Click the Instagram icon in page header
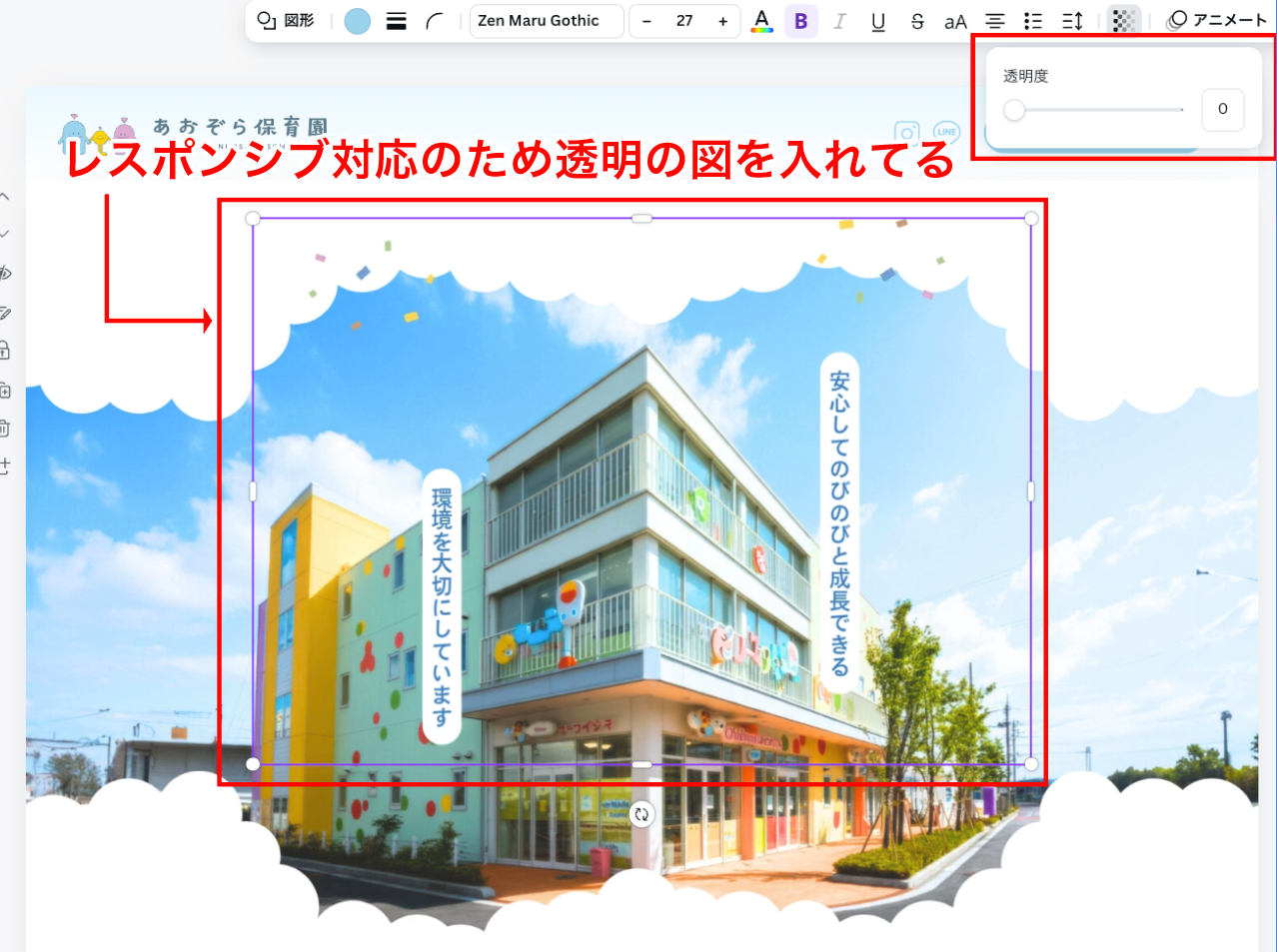The height and width of the screenshot is (952, 1277). coord(906,133)
